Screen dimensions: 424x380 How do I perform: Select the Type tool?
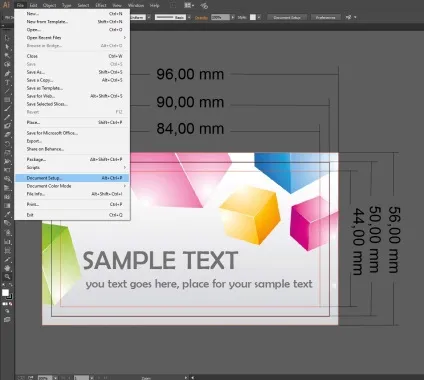click(7, 82)
